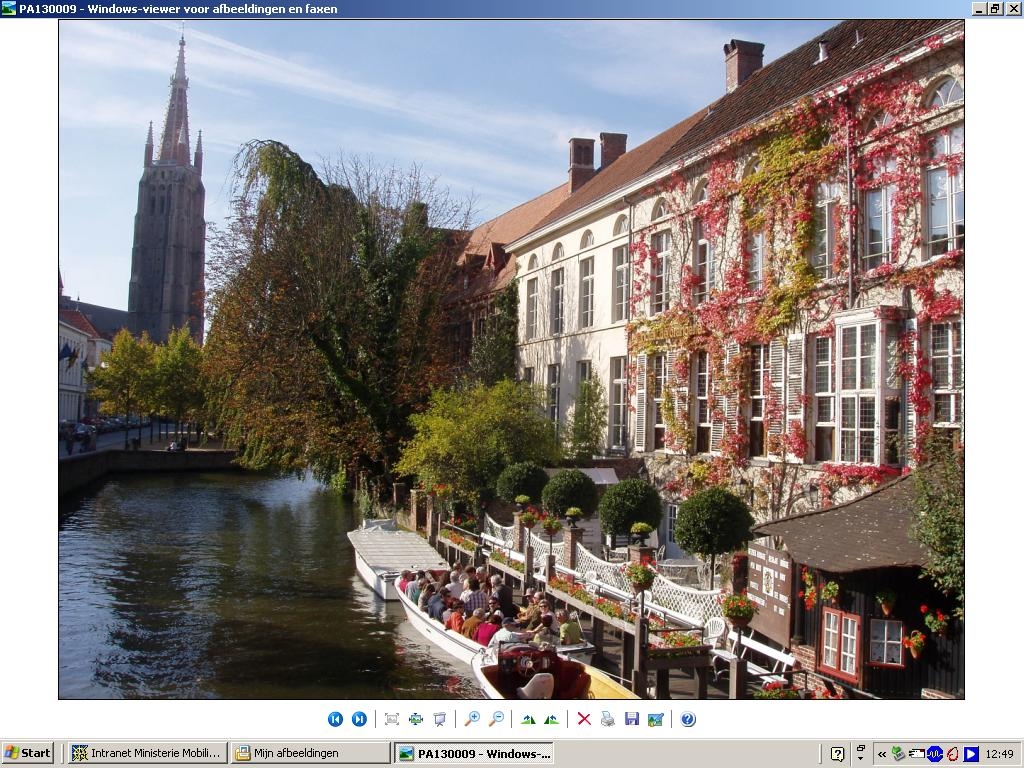1024x768 pixels.
Task: Open the taskbar toolbar dropdown arrow
Action: [x=861, y=754]
